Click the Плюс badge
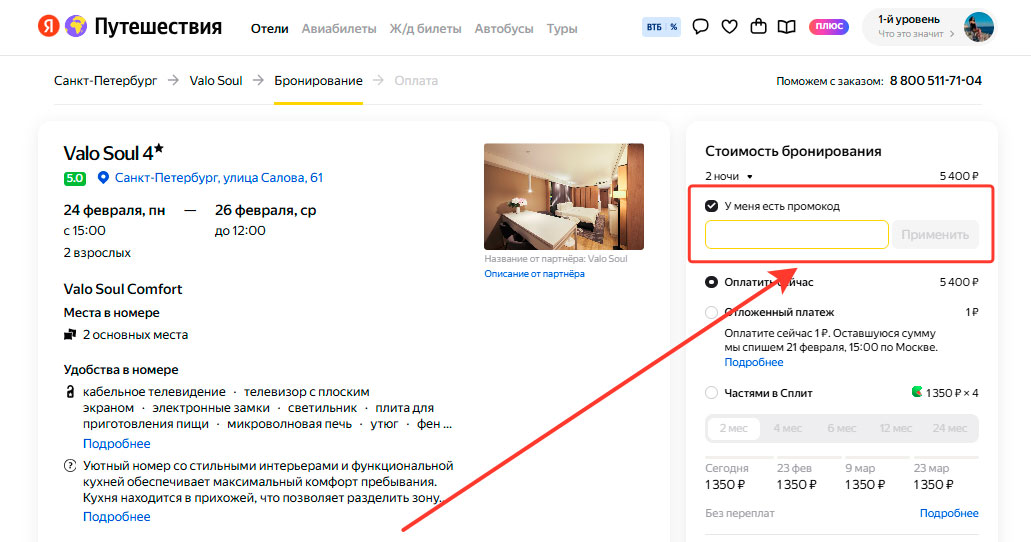The height and width of the screenshot is (542, 1031). pyautogui.click(x=828, y=26)
